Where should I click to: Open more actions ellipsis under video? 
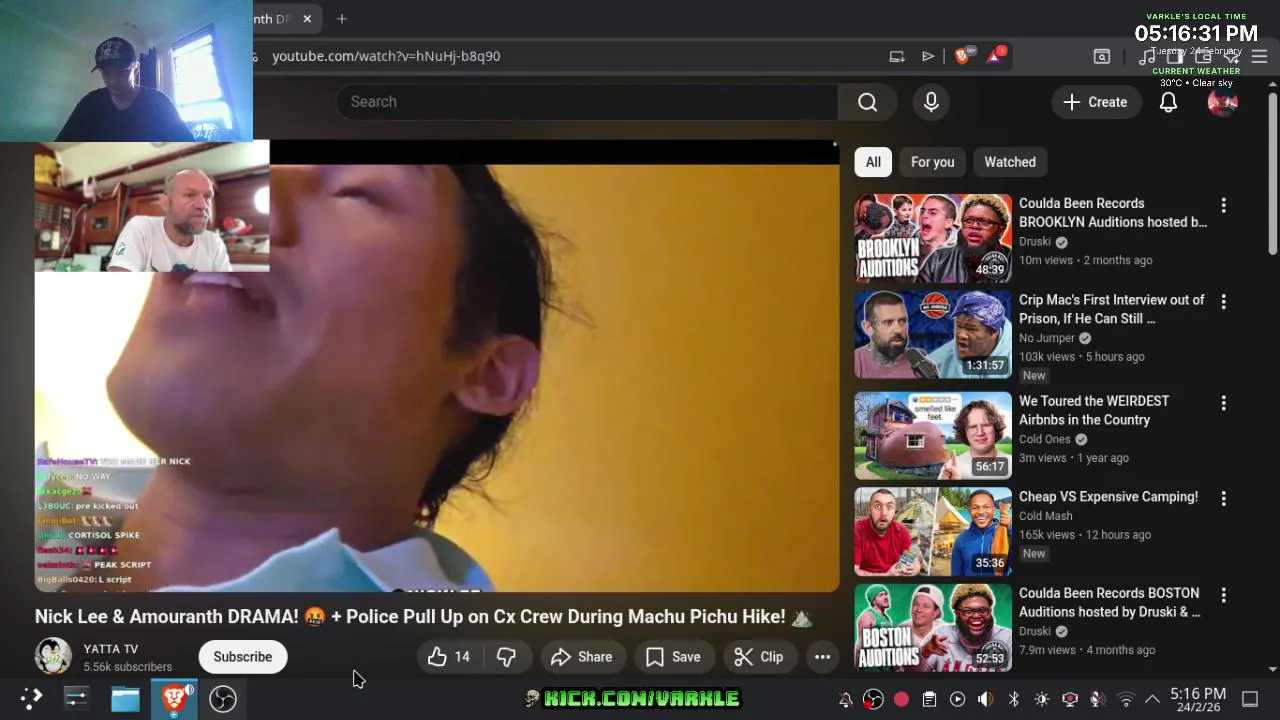822,657
